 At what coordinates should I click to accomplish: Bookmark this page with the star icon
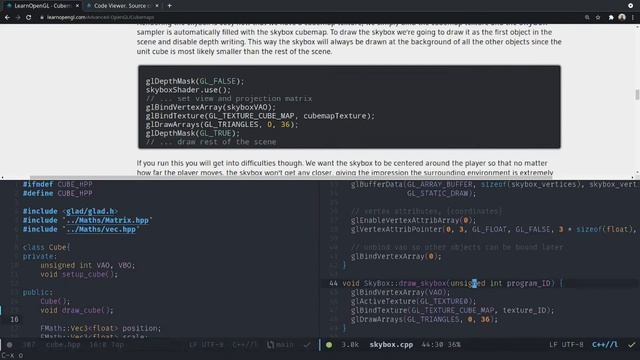click(598, 18)
